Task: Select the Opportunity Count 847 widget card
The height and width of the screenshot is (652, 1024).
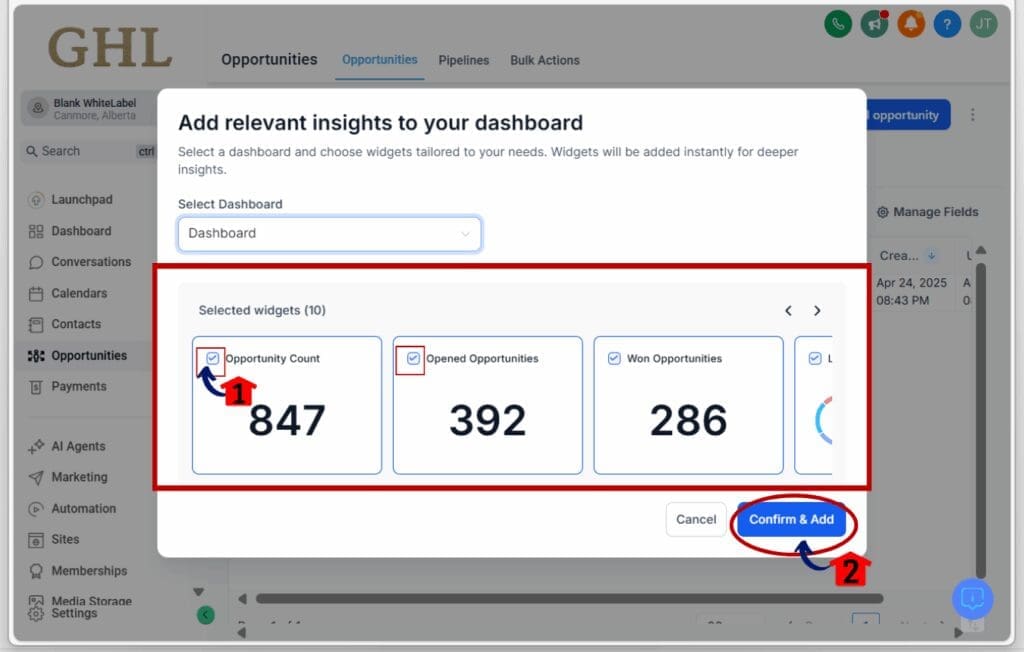Action: pos(287,405)
